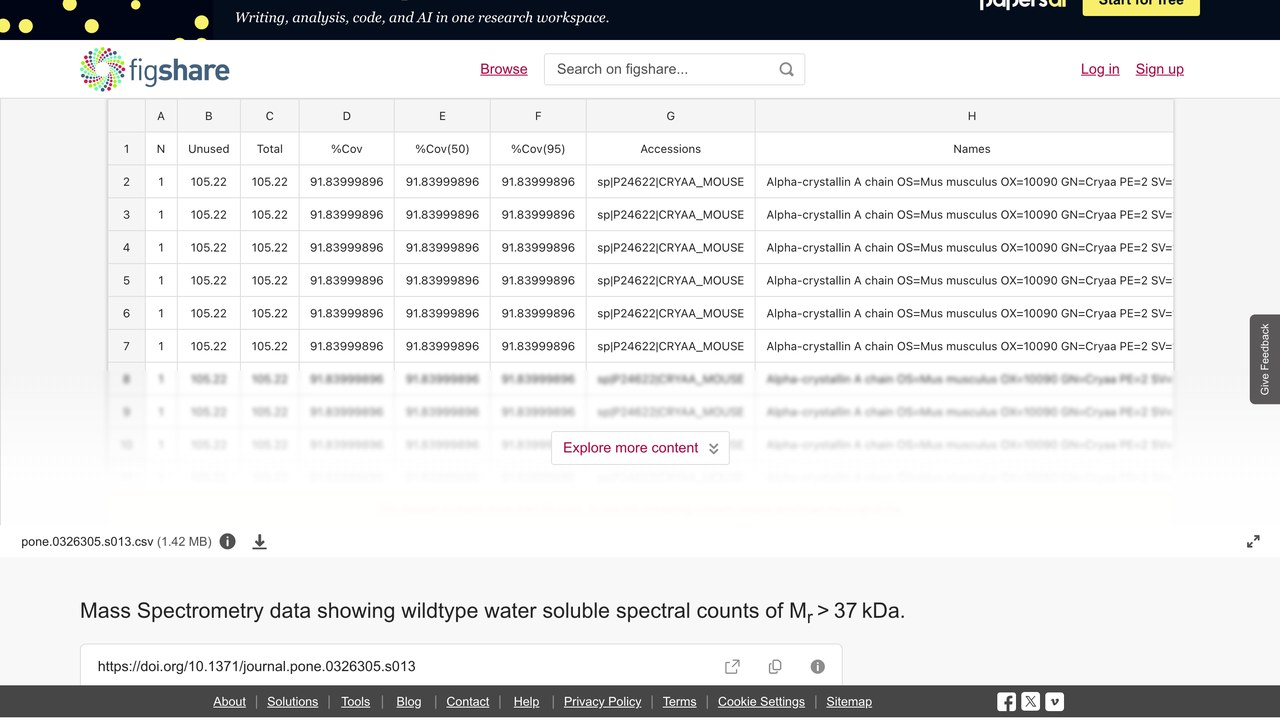This screenshot has width=1280, height=720.
Task: Click the search magnifier icon
Action: [786, 69]
